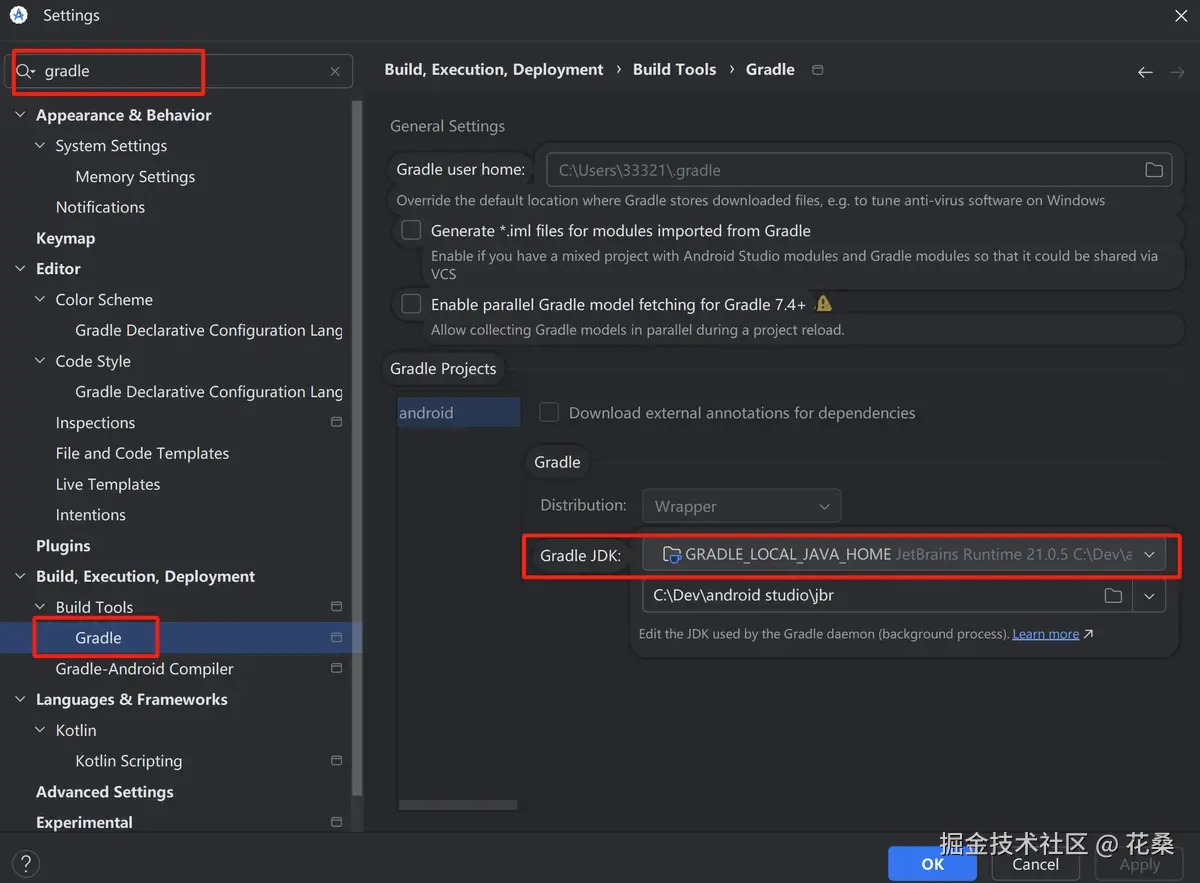The width and height of the screenshot is (1200, 883).
Task: Select Gradle under Build Tools
Action: 98,638
